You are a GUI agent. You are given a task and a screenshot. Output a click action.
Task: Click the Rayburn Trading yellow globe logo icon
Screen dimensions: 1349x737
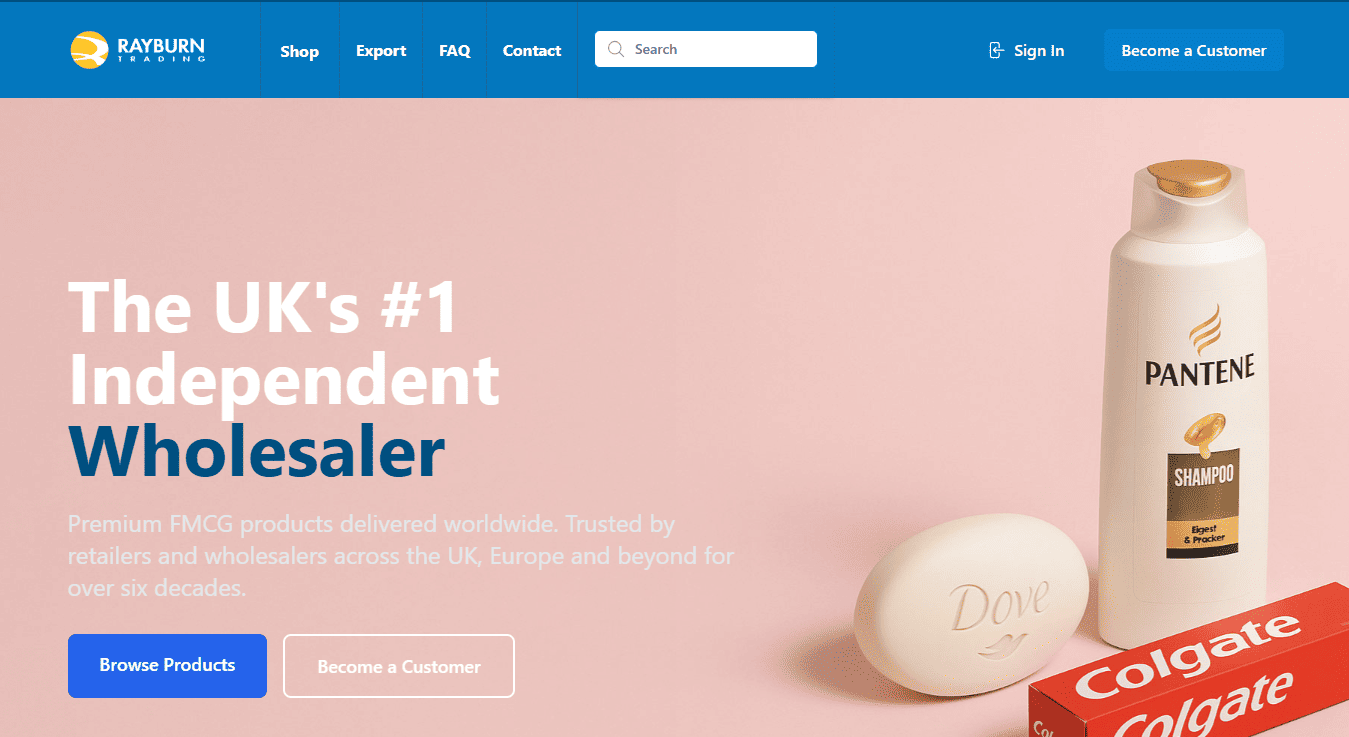click(90, 50)
